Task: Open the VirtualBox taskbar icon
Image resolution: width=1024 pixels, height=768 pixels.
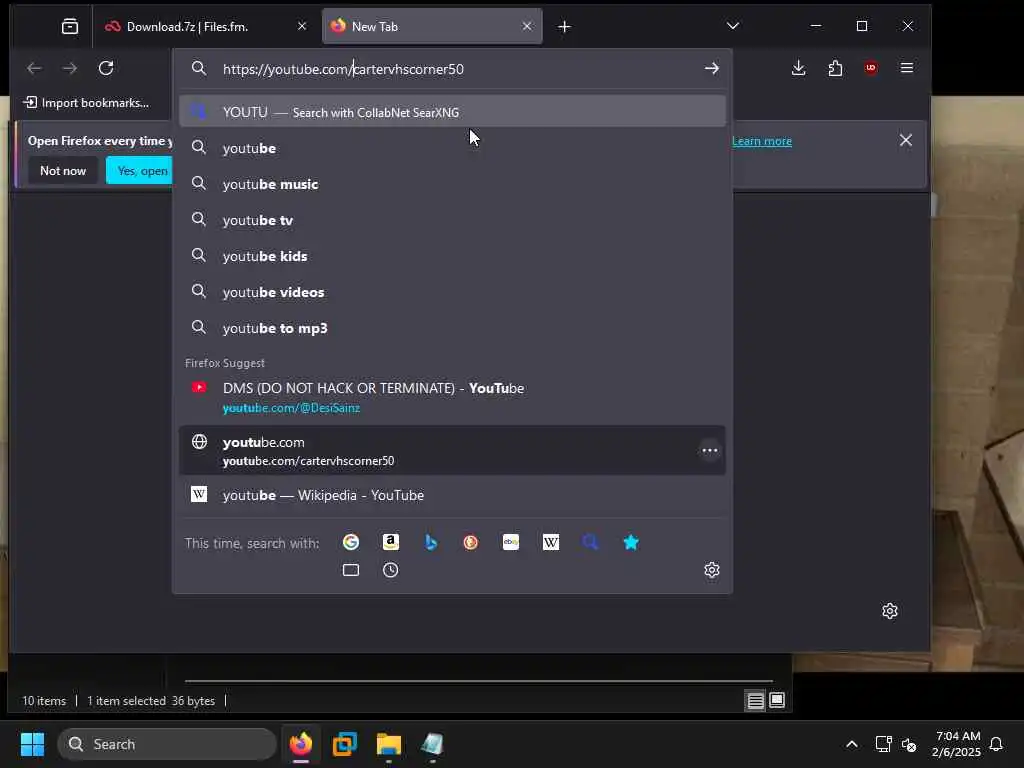Action: [x=345, y=744]
